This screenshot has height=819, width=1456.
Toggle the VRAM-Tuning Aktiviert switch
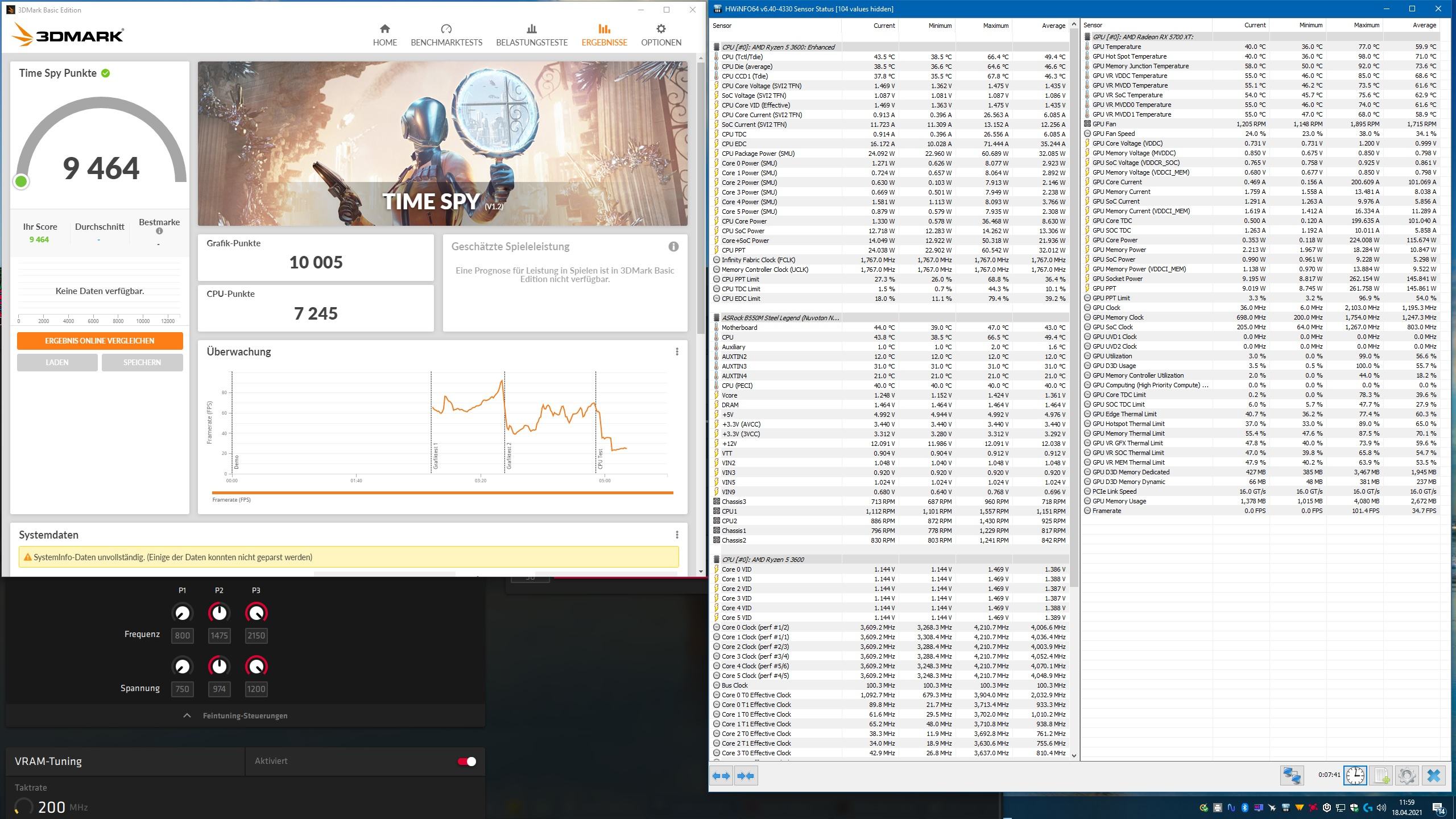[x=467, y=762]
